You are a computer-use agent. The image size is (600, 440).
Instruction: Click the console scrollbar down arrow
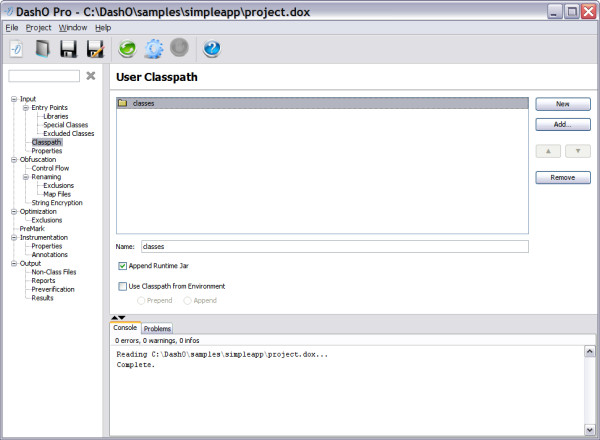pyautogui.click(x=590, y=430)
